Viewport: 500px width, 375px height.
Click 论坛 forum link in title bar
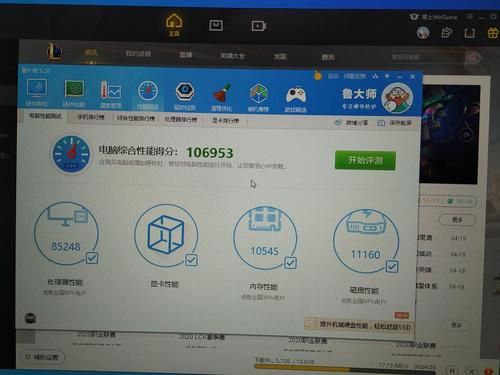[333, 76]
